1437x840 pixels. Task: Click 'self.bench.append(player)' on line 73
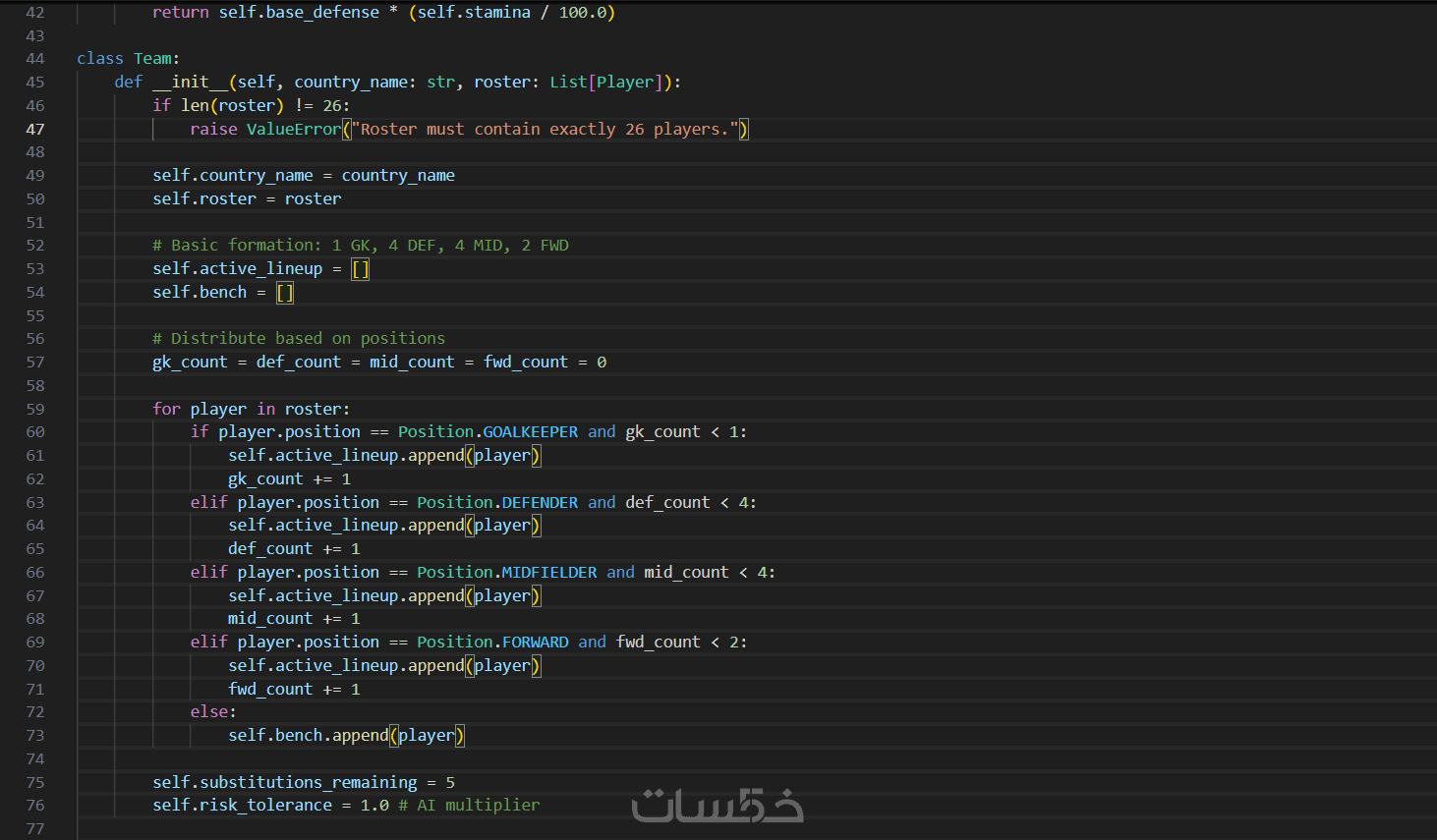[346, 736]
